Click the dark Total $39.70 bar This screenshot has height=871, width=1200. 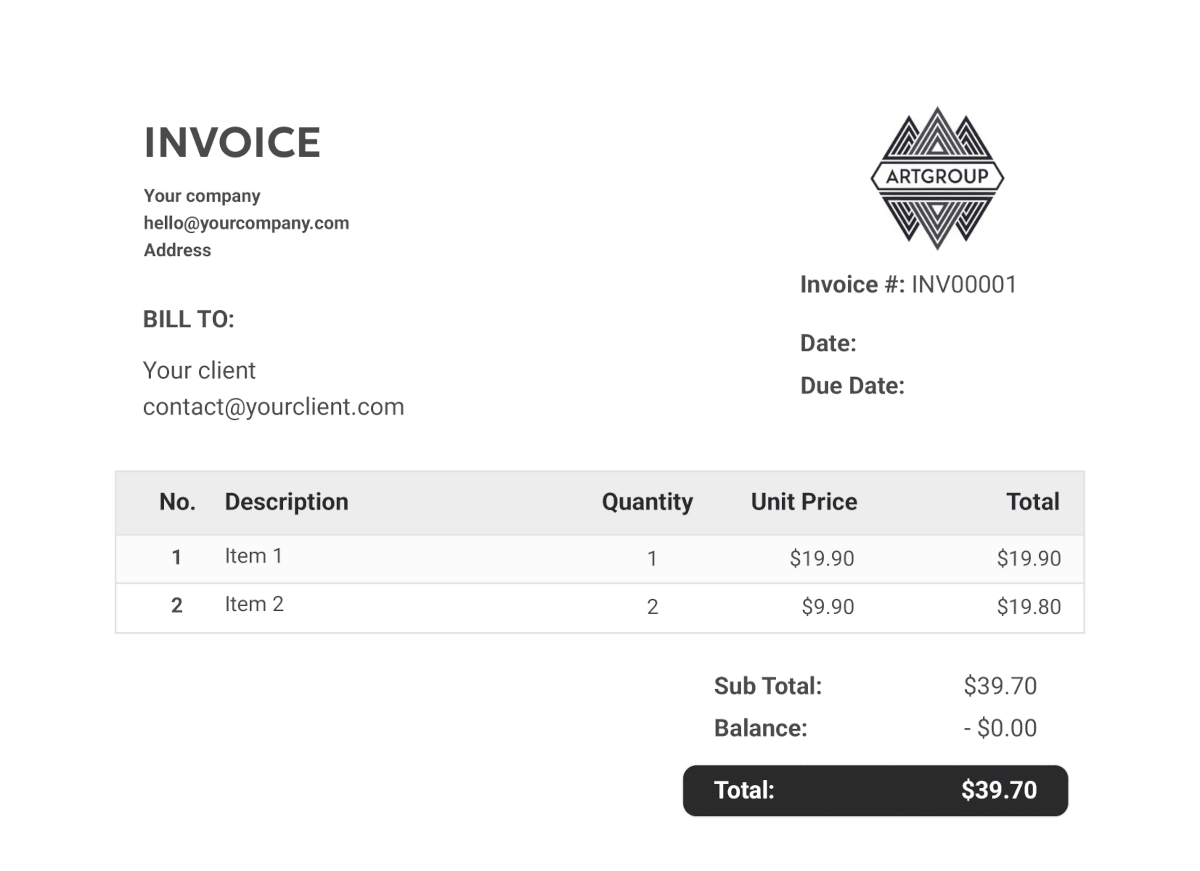pos(875,791)
